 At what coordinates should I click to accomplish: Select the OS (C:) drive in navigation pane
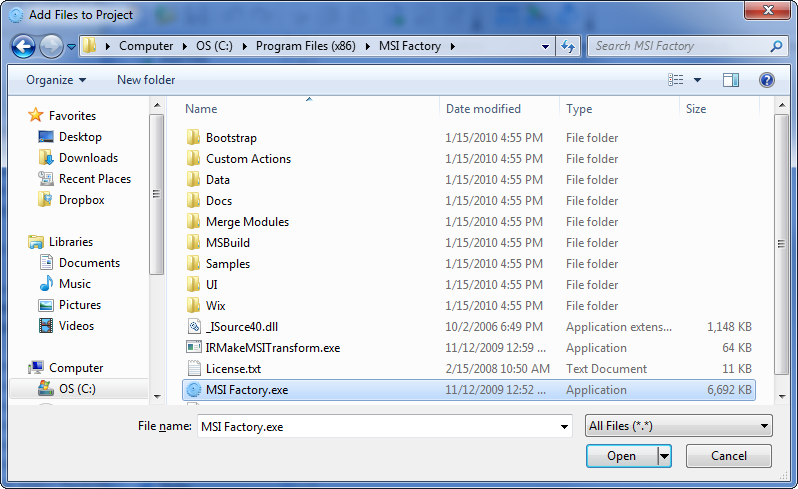coord(77,389)
